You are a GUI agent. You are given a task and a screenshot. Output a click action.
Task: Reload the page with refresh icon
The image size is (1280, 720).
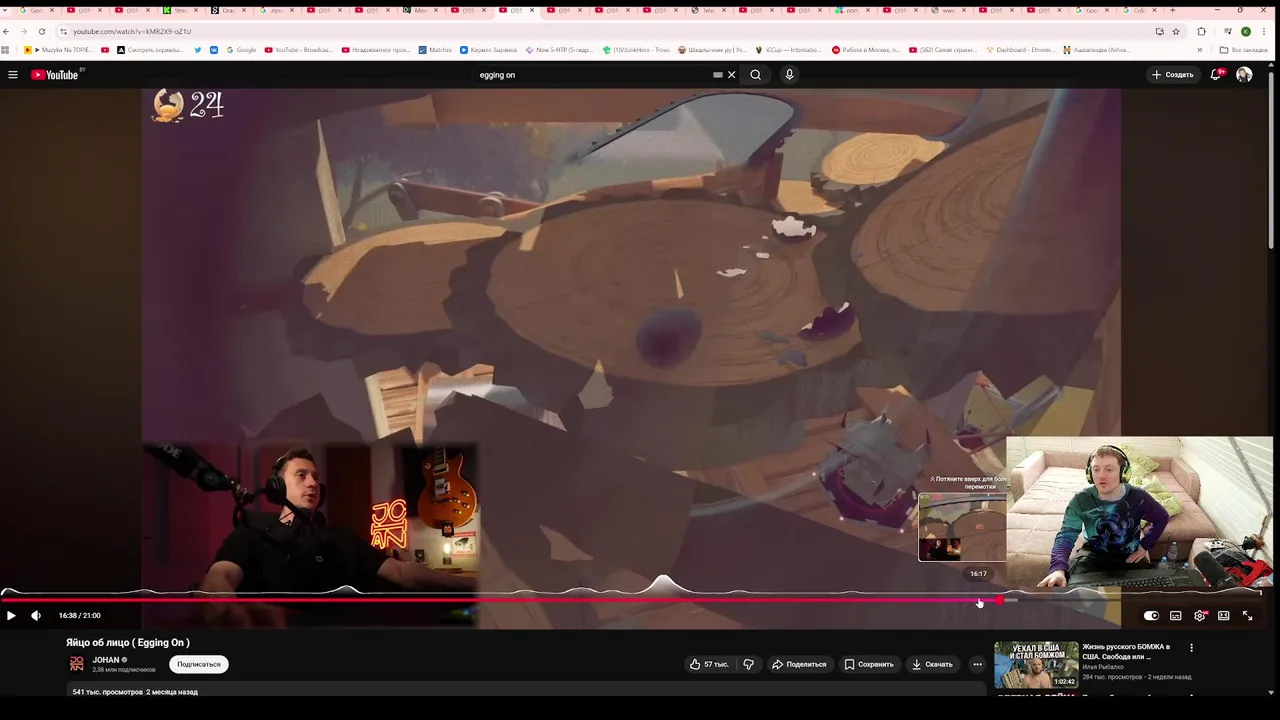[x=41, y=31]
